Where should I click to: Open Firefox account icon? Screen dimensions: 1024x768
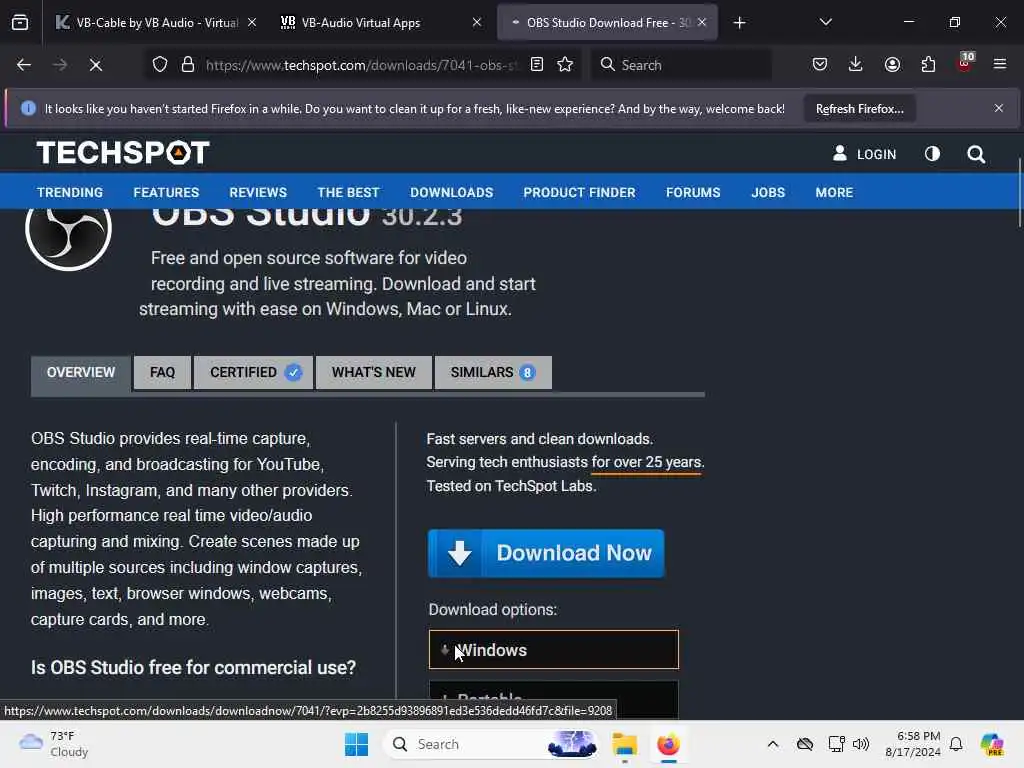892,64
